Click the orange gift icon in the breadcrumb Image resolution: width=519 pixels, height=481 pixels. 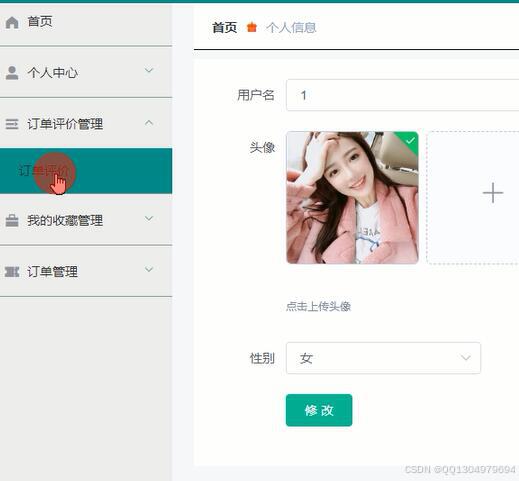[x=252, y=27]
